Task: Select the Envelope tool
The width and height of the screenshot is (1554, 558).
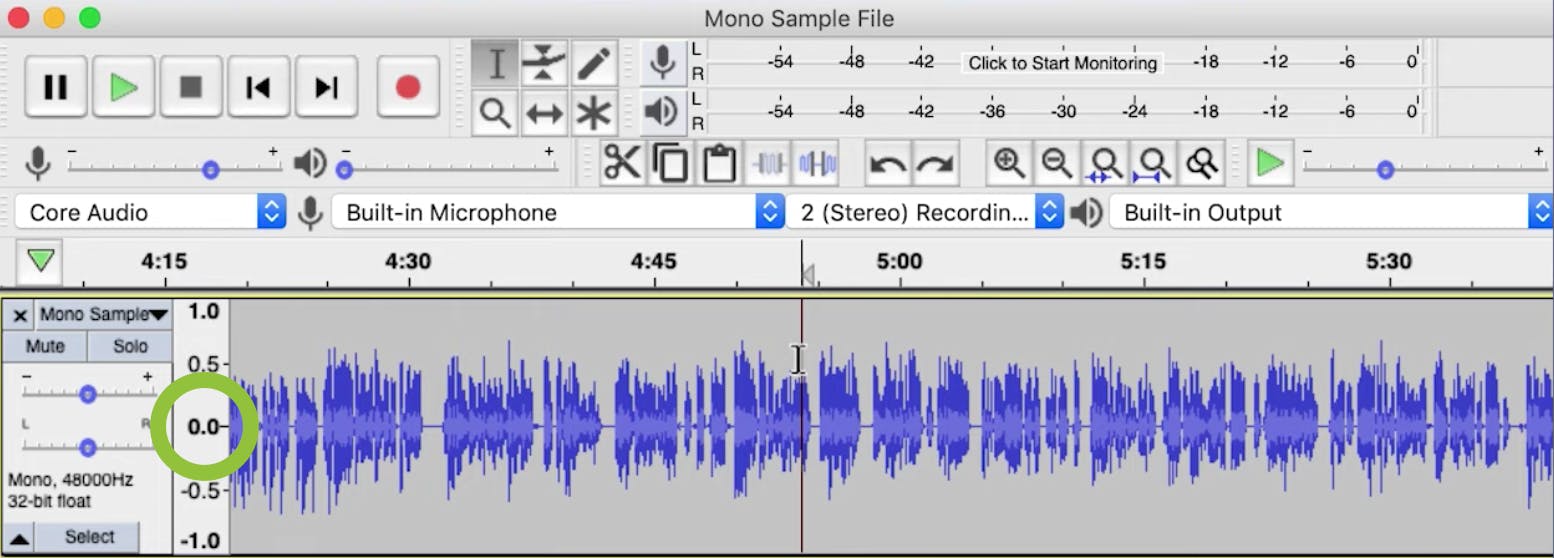Action: tap(544, 63)
